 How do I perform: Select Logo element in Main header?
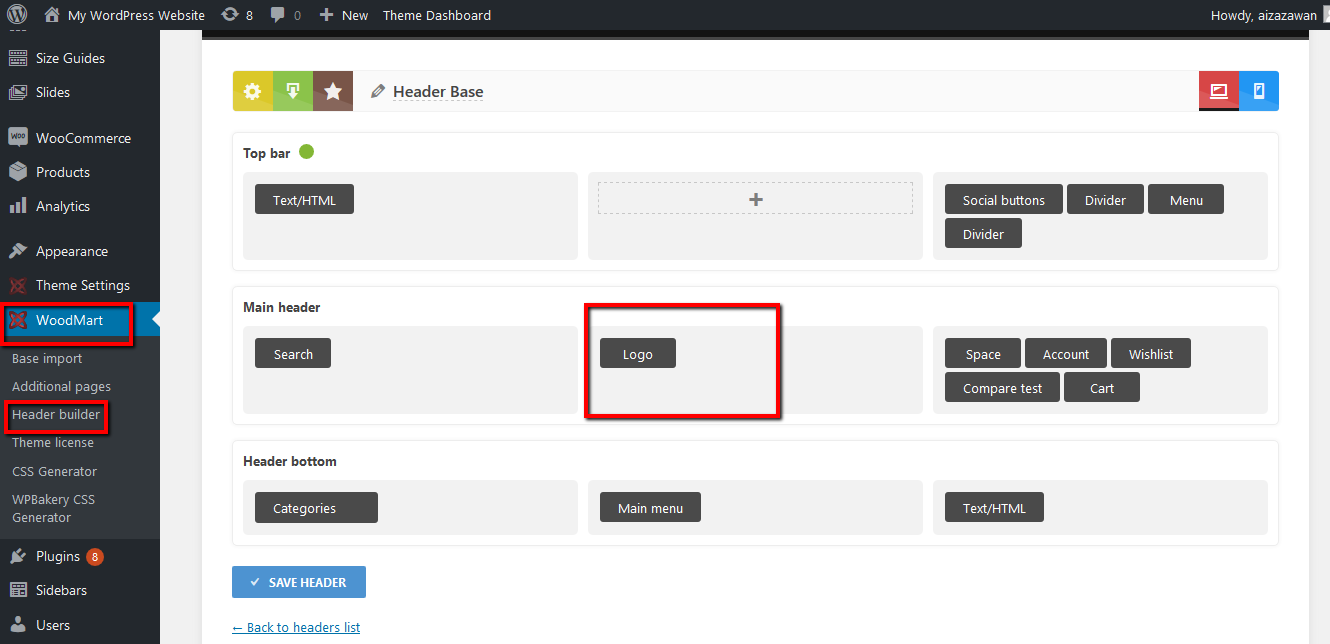638,354
